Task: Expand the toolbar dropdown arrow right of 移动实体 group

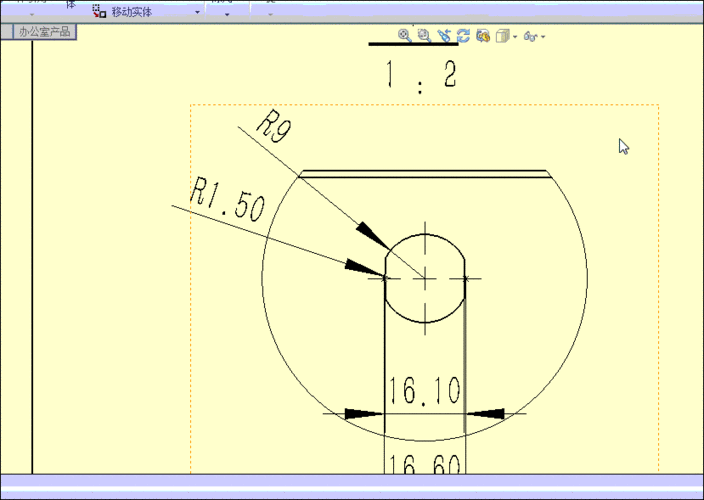Action: coord(227,14)
